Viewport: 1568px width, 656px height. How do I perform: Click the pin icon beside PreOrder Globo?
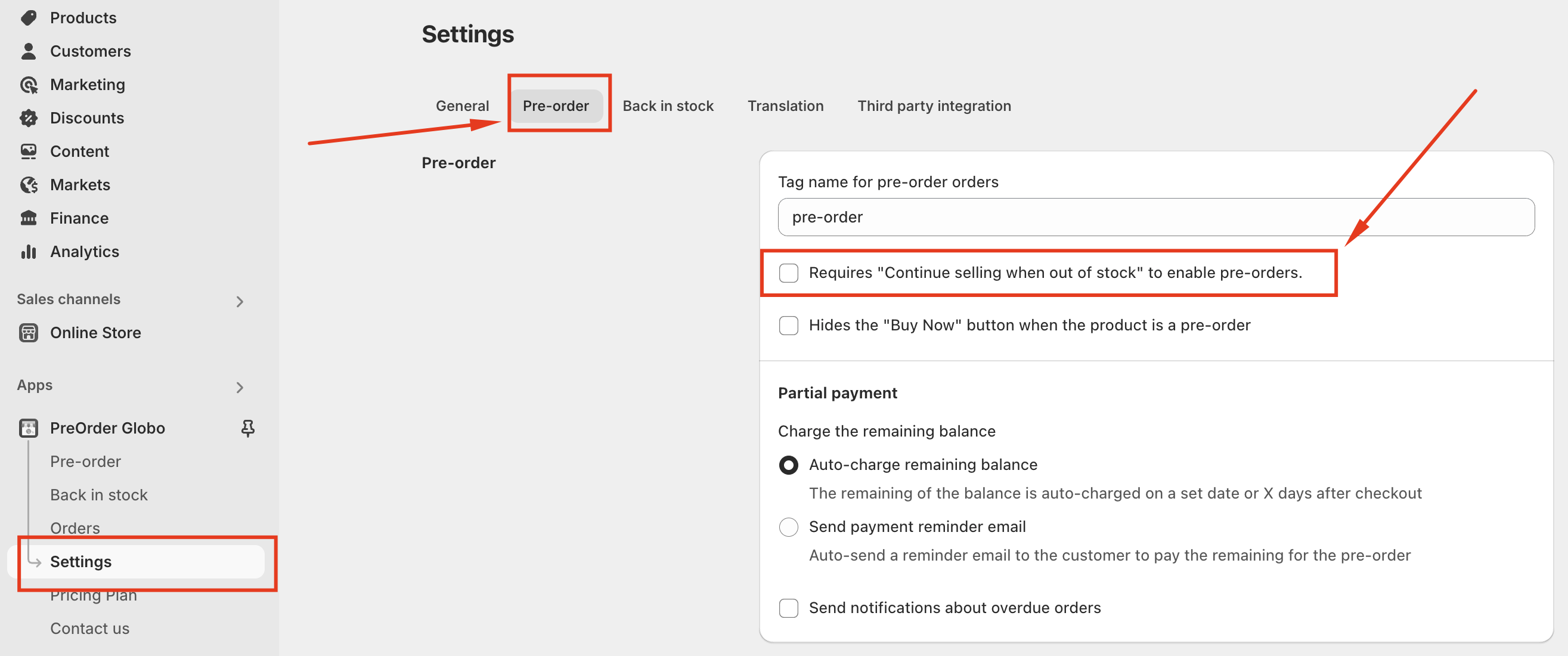pyautogui.click(x=248, y=428)
